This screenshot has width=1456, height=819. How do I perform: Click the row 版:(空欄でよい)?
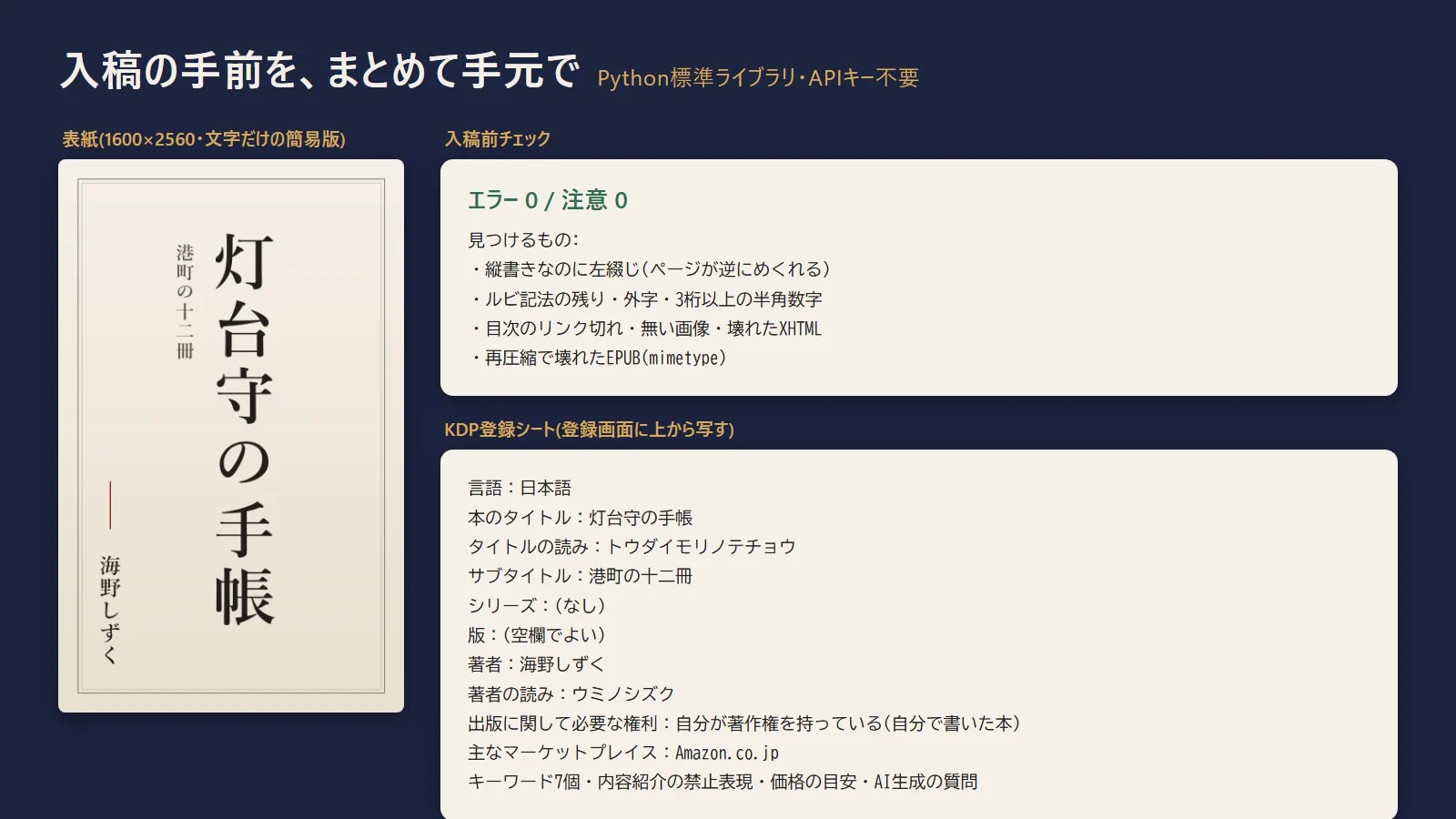pos(537,635)
